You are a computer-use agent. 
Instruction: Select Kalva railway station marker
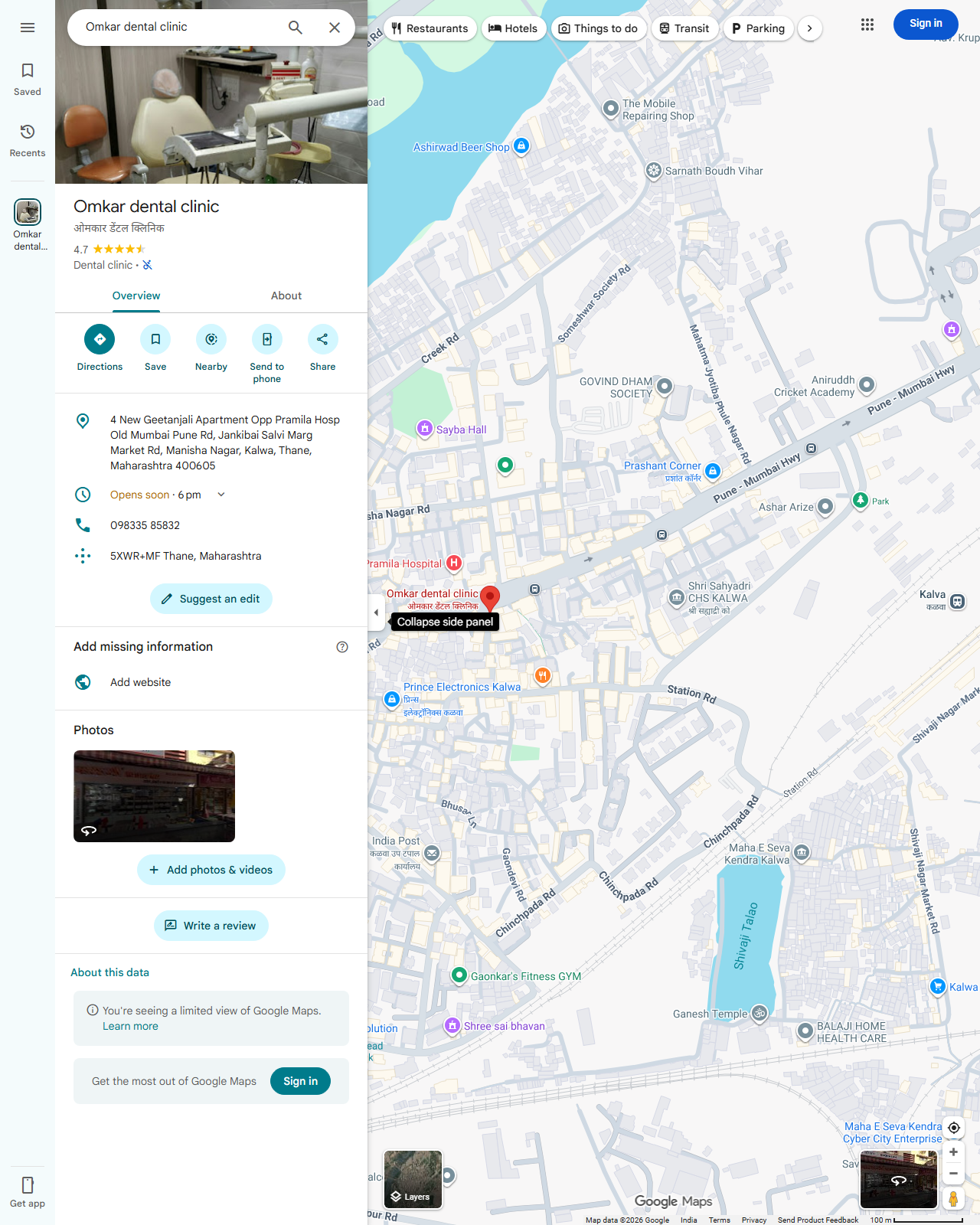pos(957,602)
